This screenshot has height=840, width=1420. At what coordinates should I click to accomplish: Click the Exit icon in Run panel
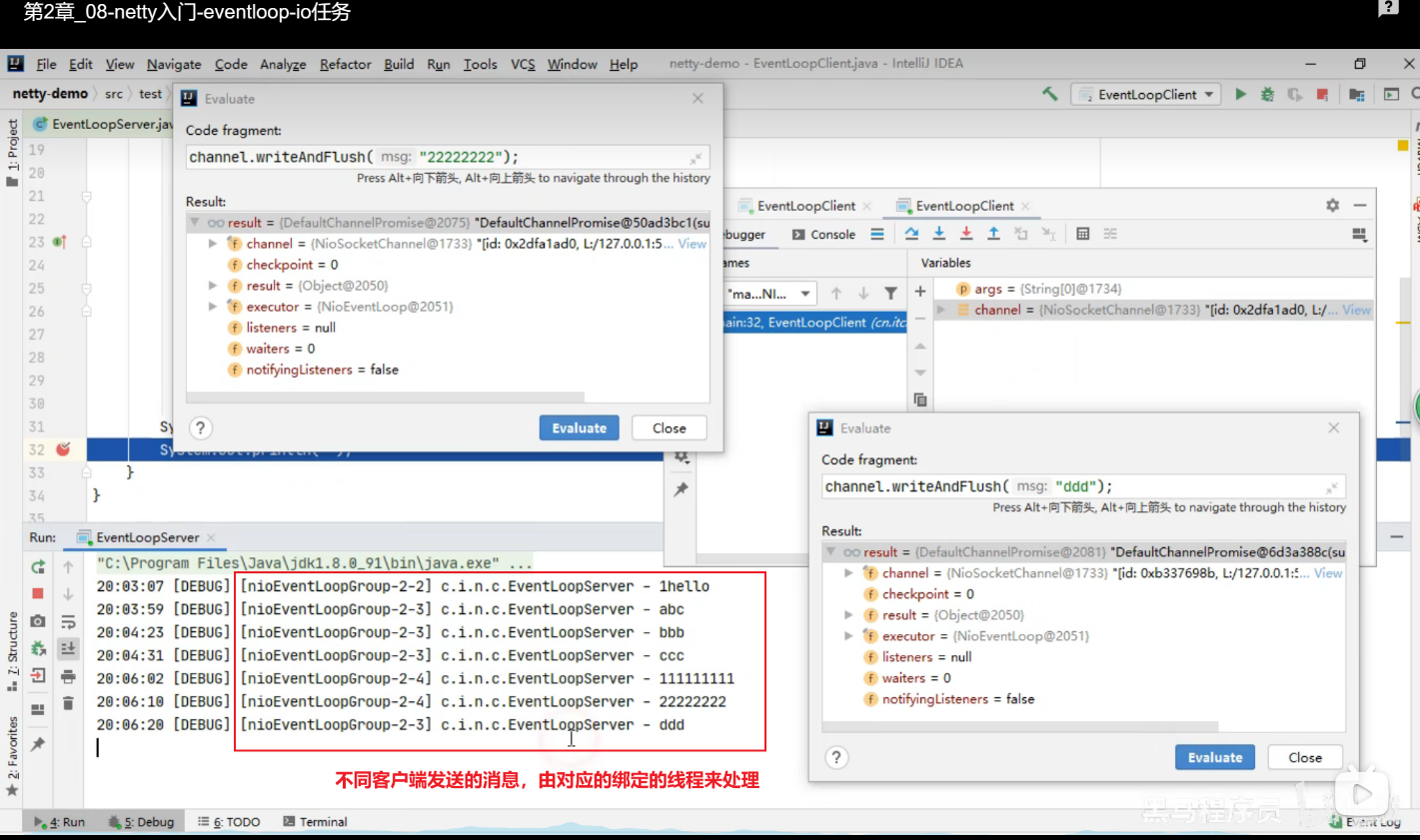38,675
